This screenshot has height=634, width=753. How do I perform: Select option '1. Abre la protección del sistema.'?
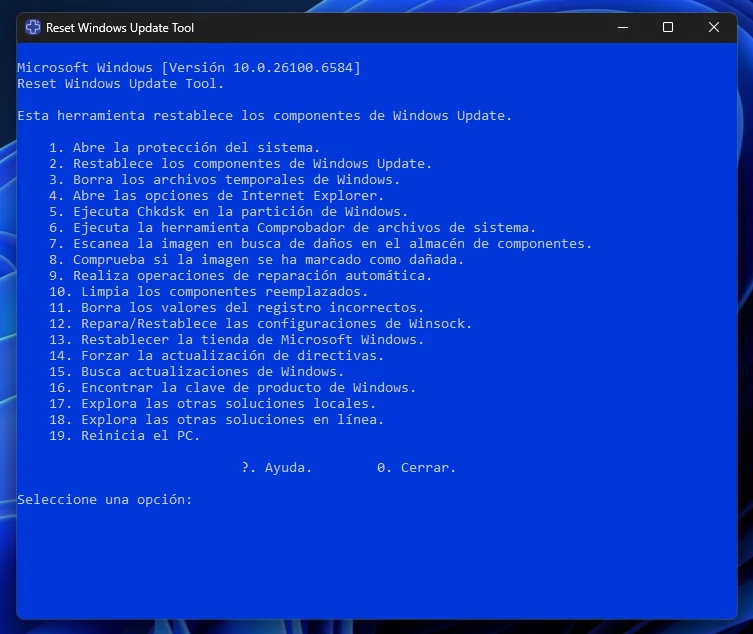click(184, 147)
